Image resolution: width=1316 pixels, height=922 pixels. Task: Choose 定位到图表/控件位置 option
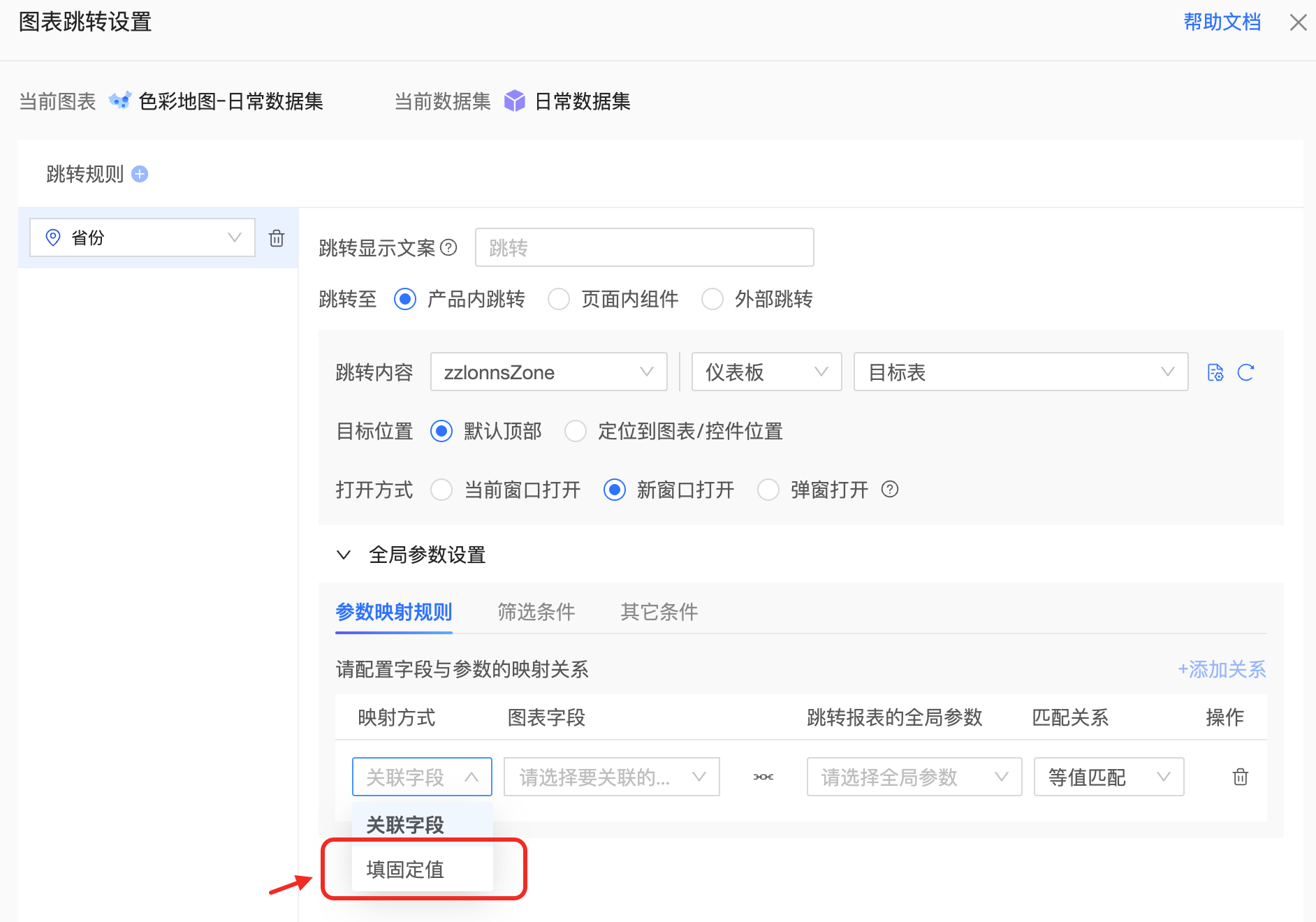click(x=576, y=431)
